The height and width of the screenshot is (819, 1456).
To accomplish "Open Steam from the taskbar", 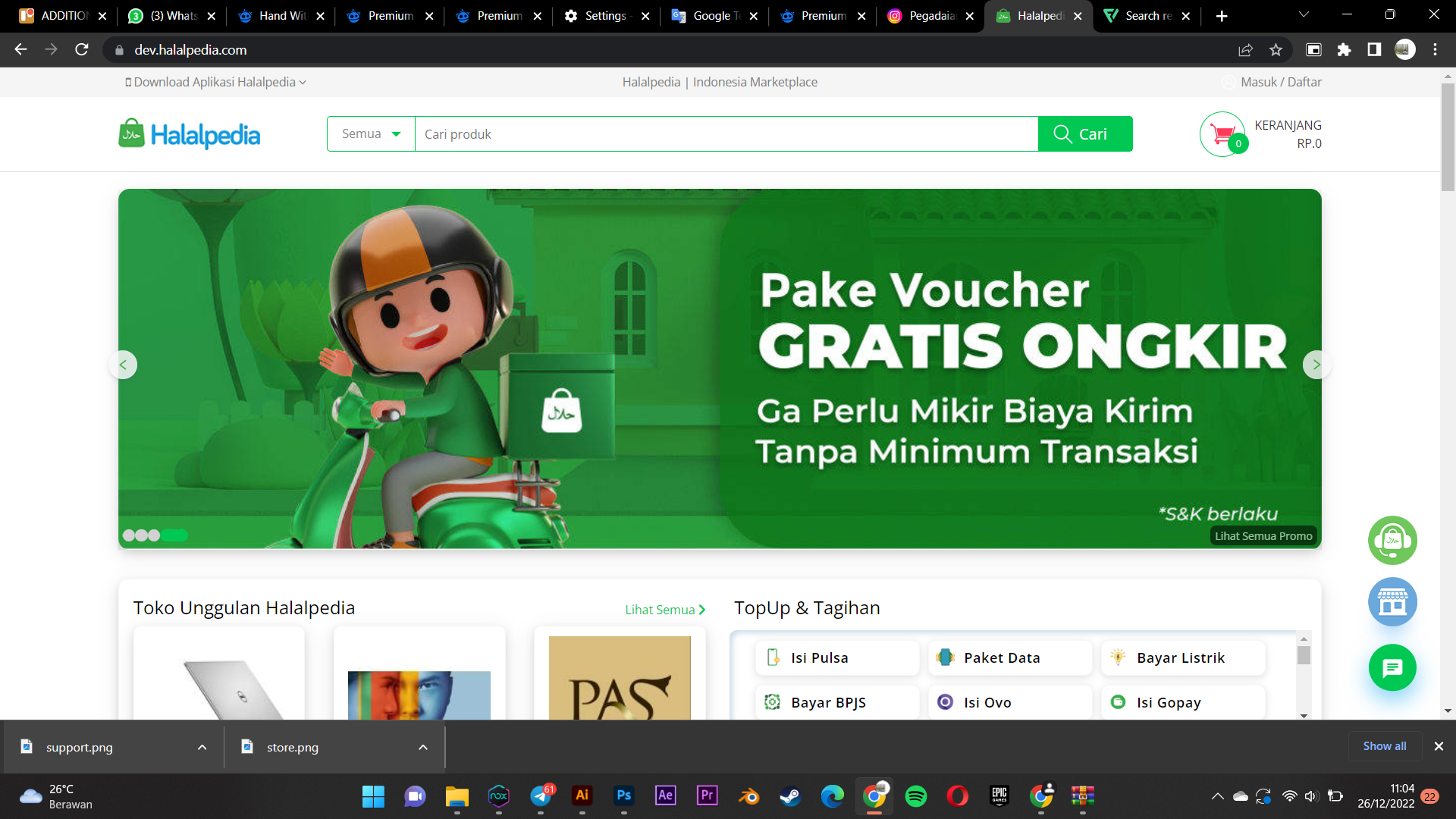I will coord(791,796).
